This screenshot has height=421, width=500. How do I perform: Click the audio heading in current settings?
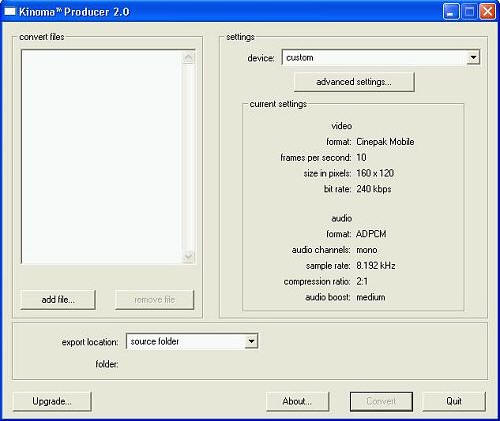tap(342, 218)
